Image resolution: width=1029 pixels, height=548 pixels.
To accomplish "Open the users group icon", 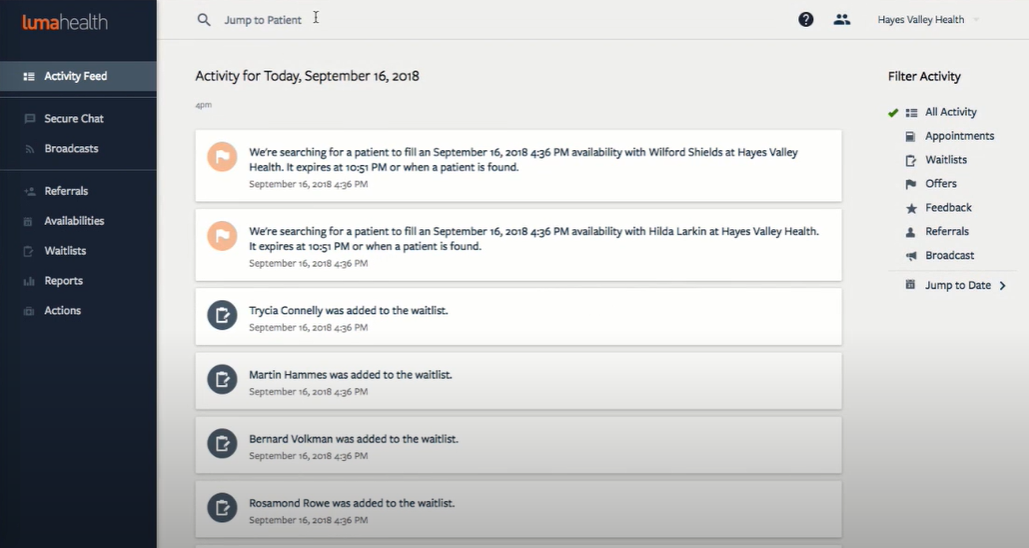I will point(842,19).
